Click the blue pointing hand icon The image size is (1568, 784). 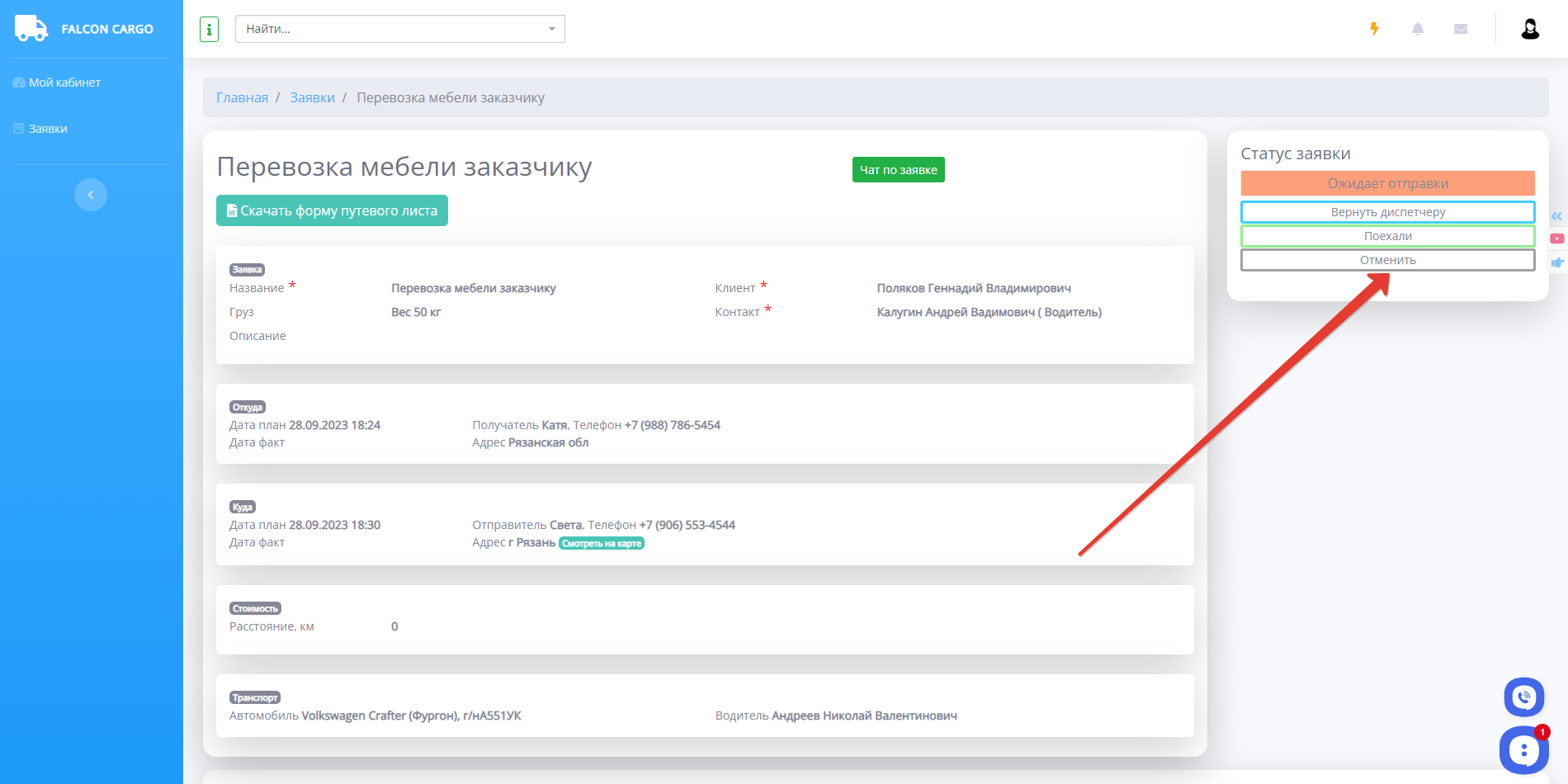[1557, 262]
